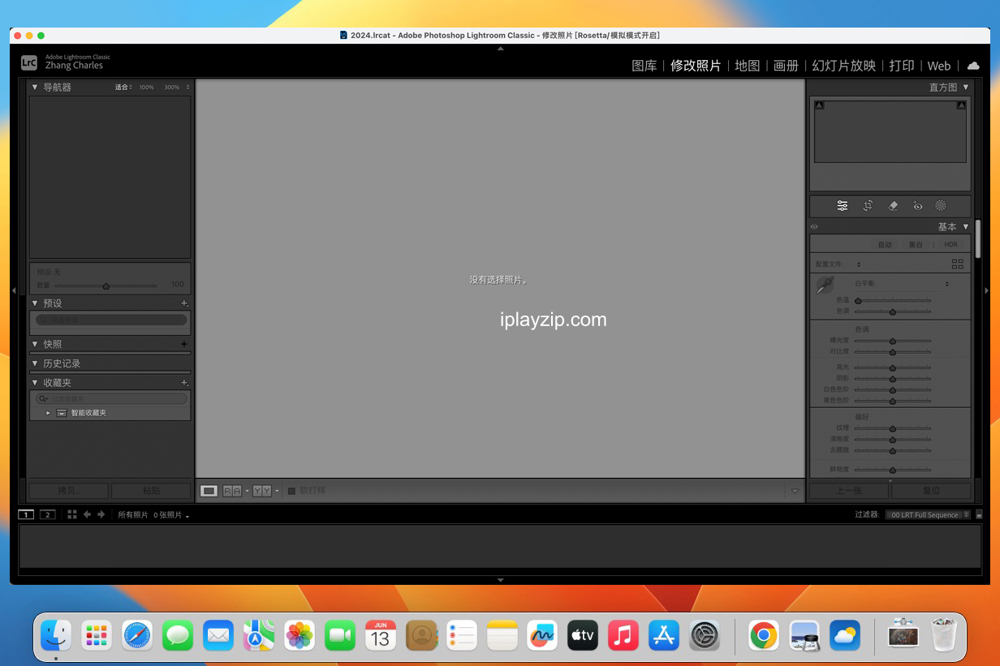Toggle shadow clipping indicator in histogram
1000x666 pixels.
[x=820, y=105]
